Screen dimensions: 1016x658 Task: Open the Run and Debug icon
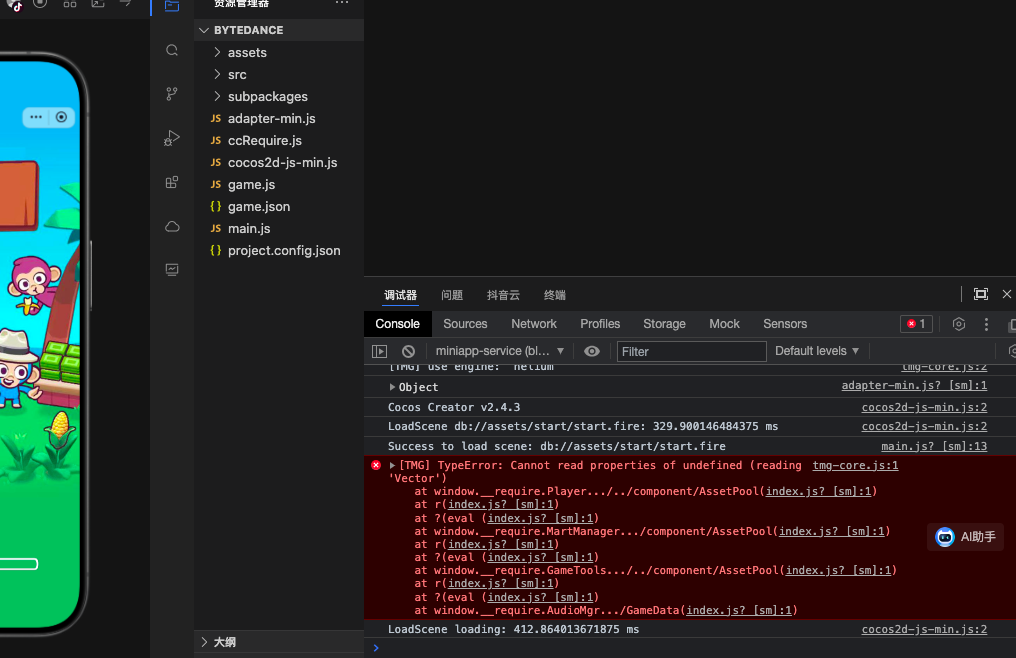click(172, 138)
